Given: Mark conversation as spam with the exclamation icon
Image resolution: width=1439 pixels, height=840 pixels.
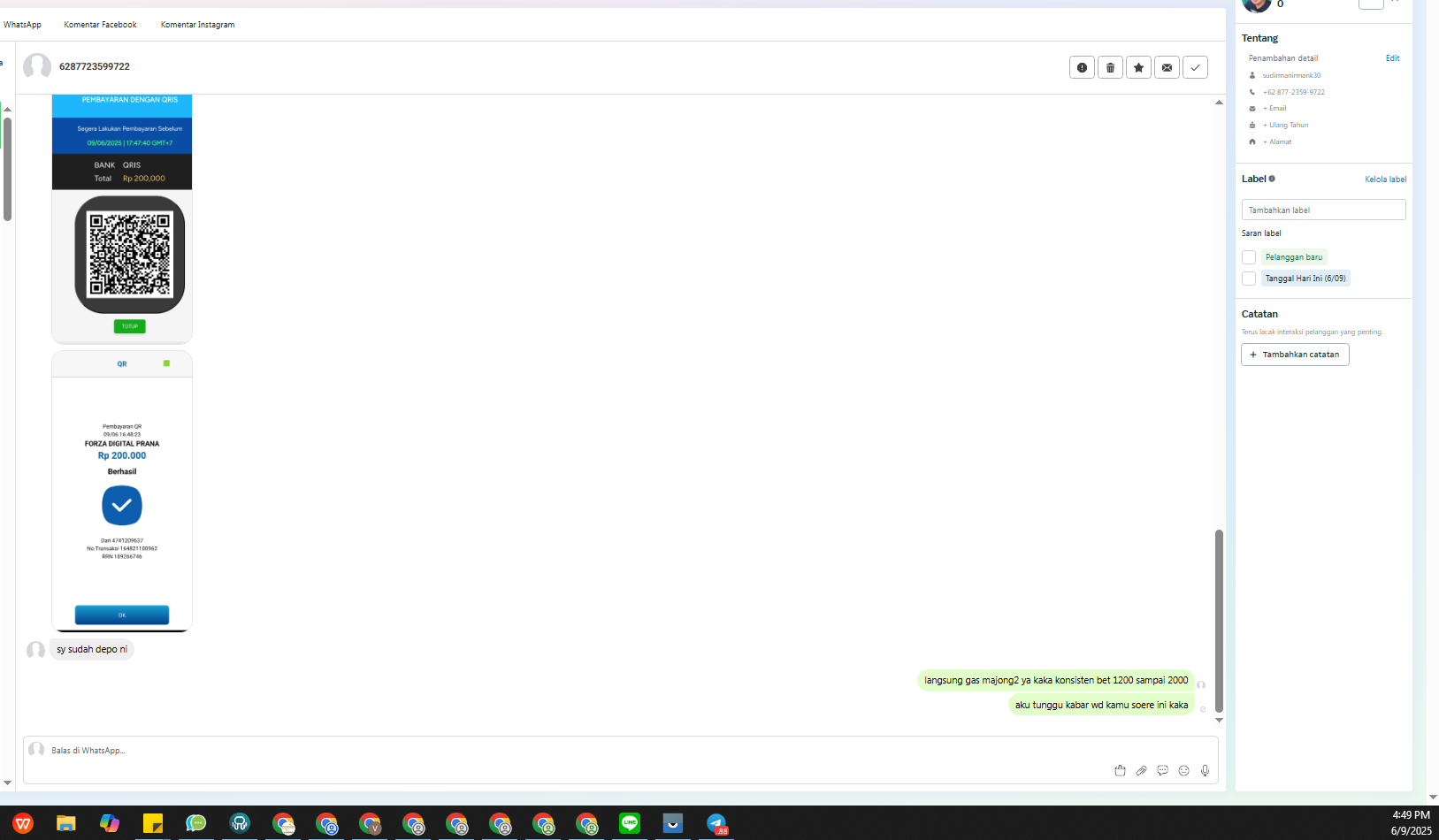Looking at the screenshot, I should (1082, 67).
